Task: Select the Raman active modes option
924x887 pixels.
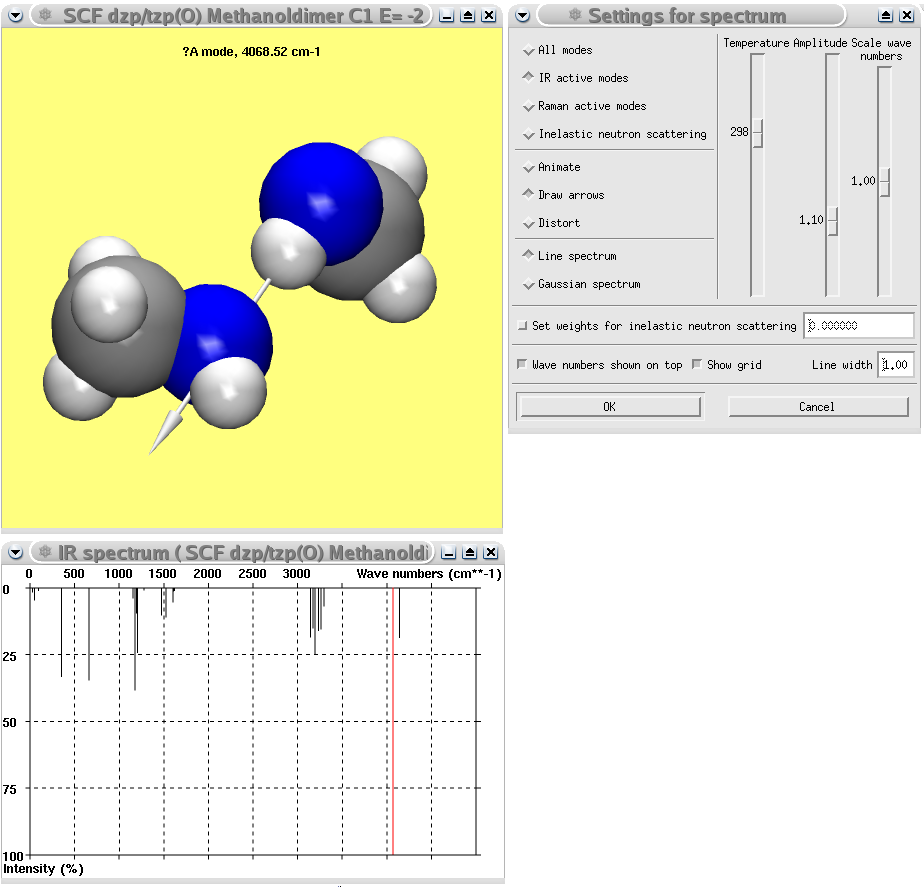Action: pyautogui.click(x=528, y=106)
